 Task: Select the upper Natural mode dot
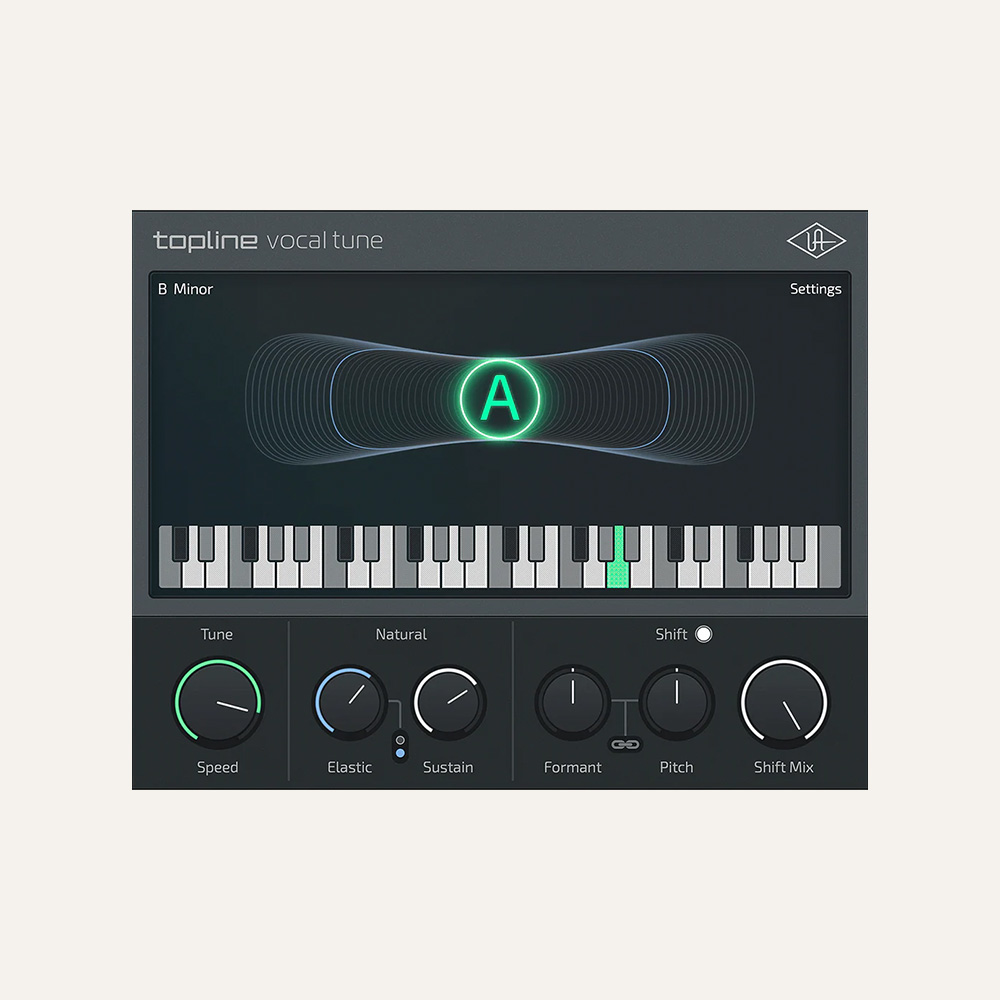(400, 740)
